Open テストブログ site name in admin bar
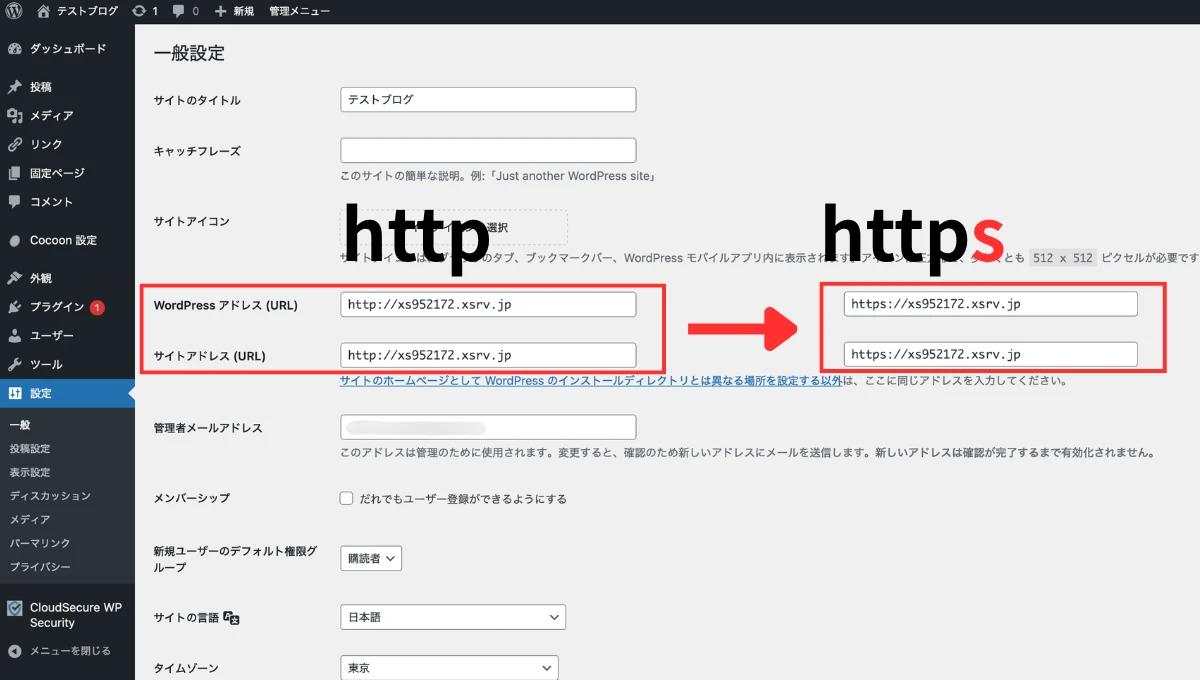Viewport: 1200px width, 680px height. coord(86,11)
